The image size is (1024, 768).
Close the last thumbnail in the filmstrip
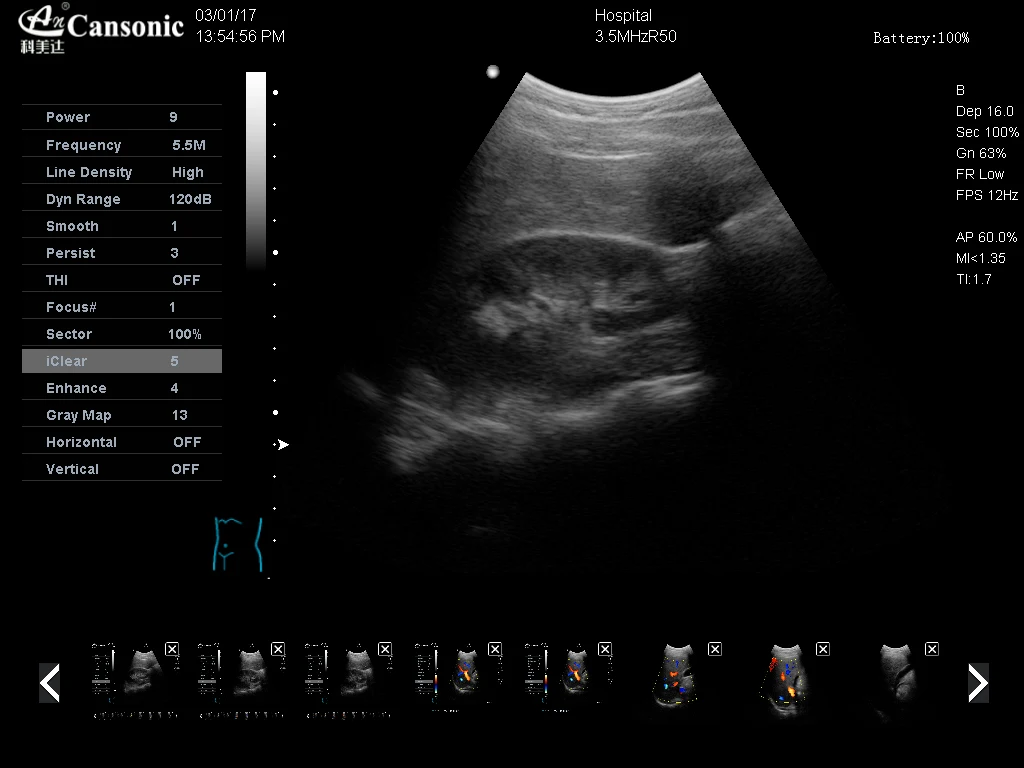click(932, 648)
